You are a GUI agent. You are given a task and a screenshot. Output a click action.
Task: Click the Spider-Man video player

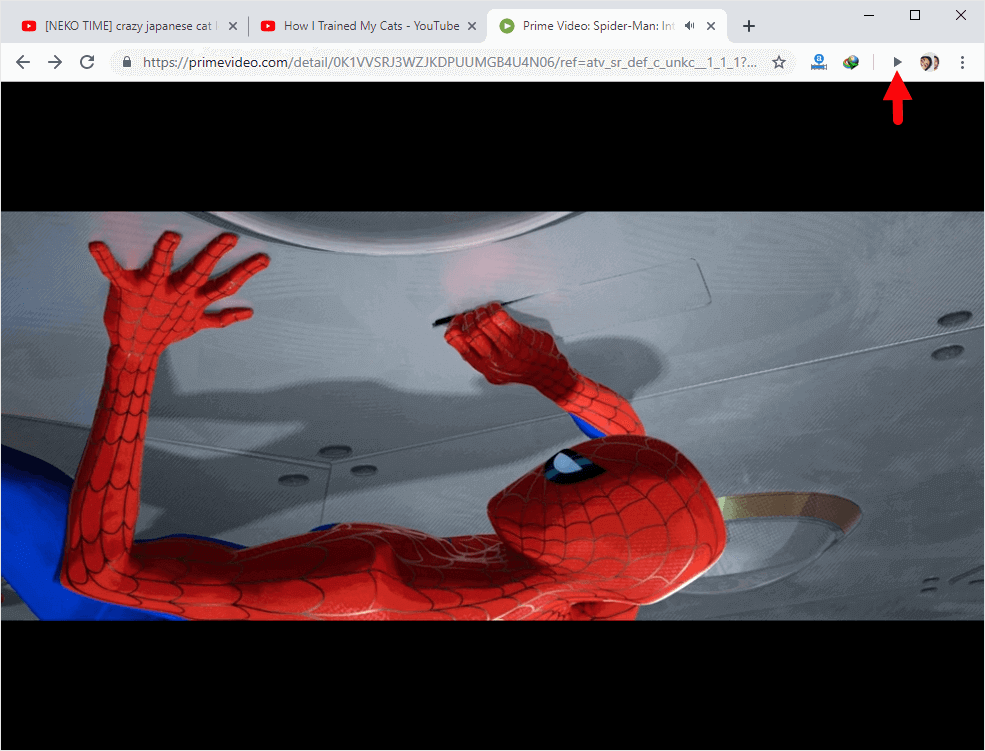[x=492, y=416]
